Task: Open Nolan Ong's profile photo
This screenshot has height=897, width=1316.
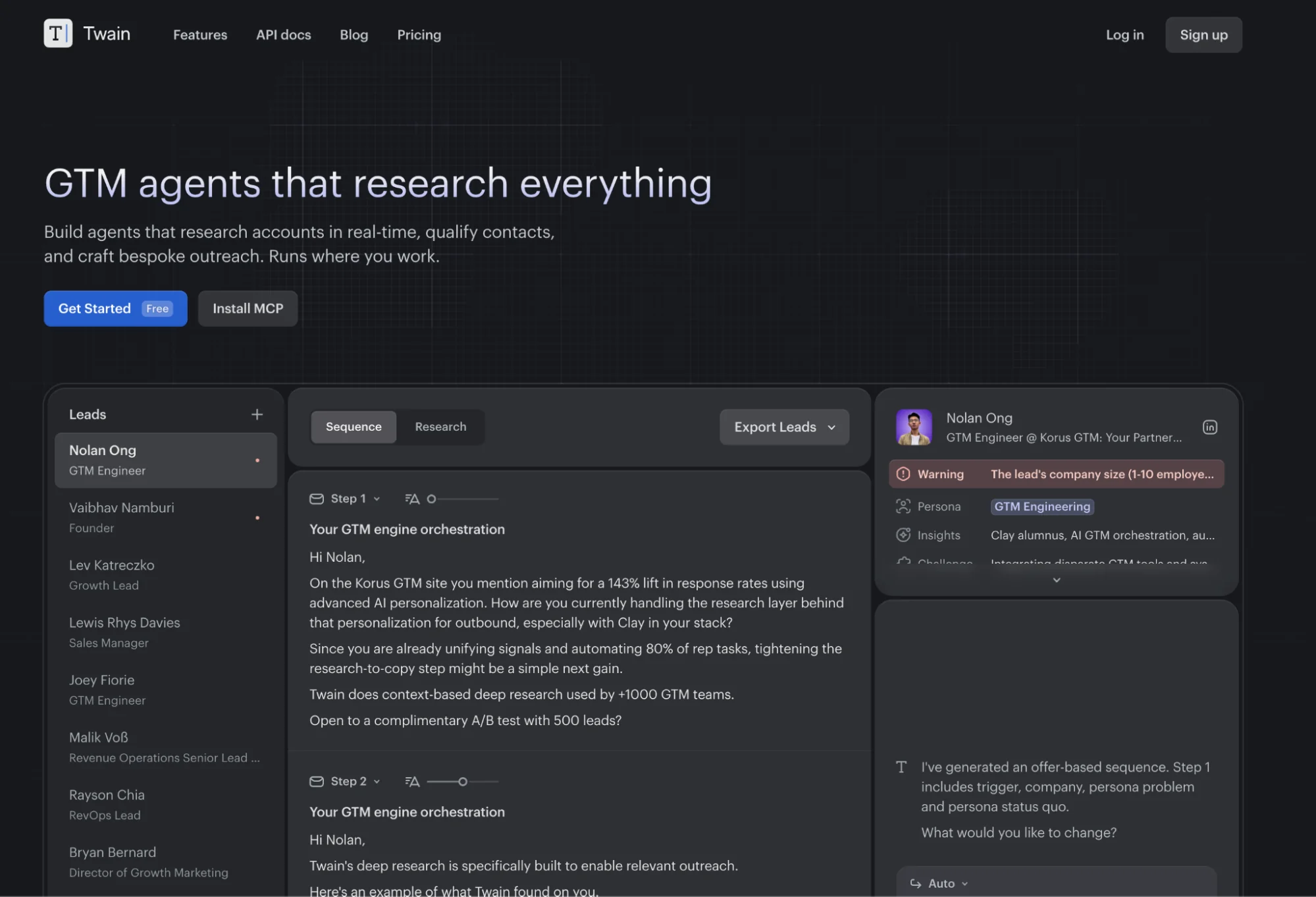Action: tap(914, 427)
